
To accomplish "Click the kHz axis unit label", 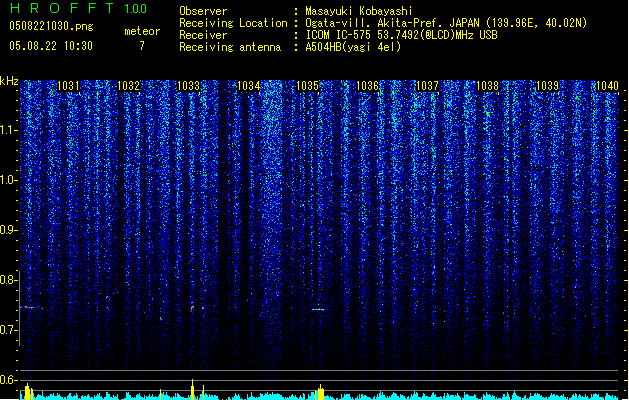I will (9, 81).
